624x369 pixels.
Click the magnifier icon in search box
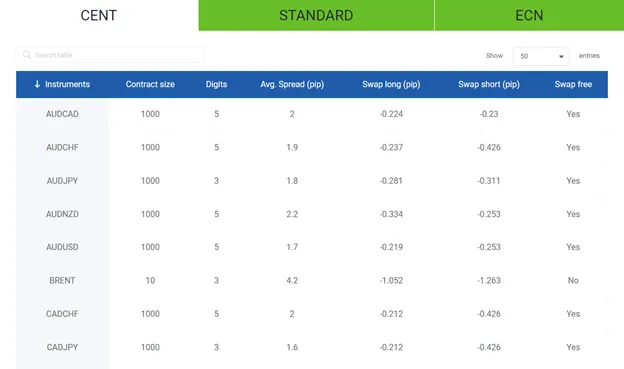click(x=27, y=55)
